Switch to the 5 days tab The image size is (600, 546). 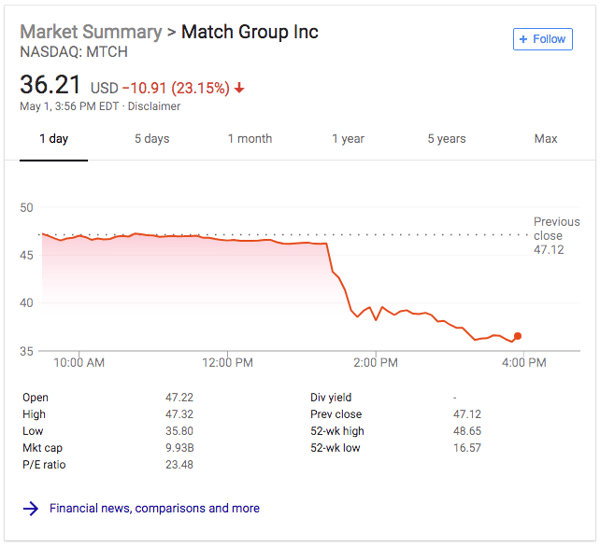(152, 139)
